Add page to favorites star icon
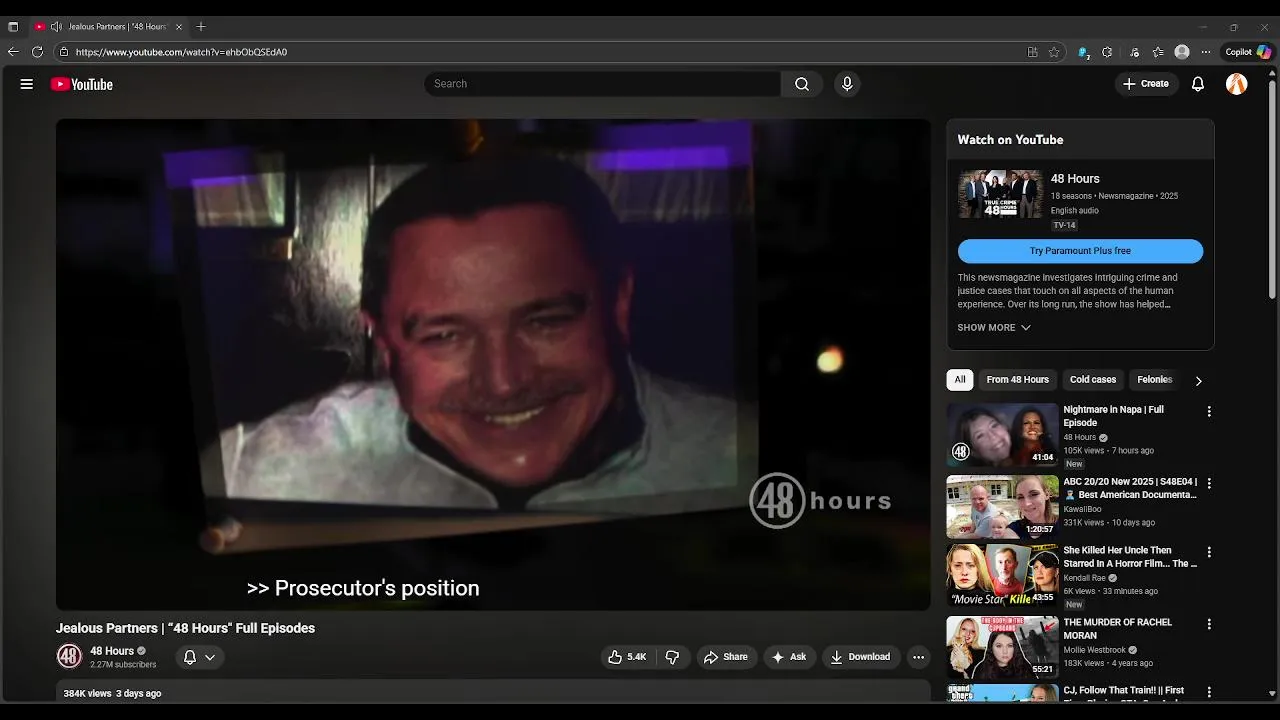 [x=1054, y=52]
